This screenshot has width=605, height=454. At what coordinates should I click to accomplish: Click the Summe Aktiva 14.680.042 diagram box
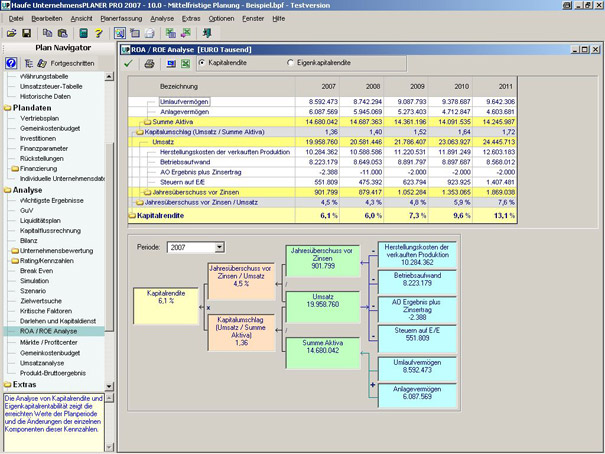point(323,353)
